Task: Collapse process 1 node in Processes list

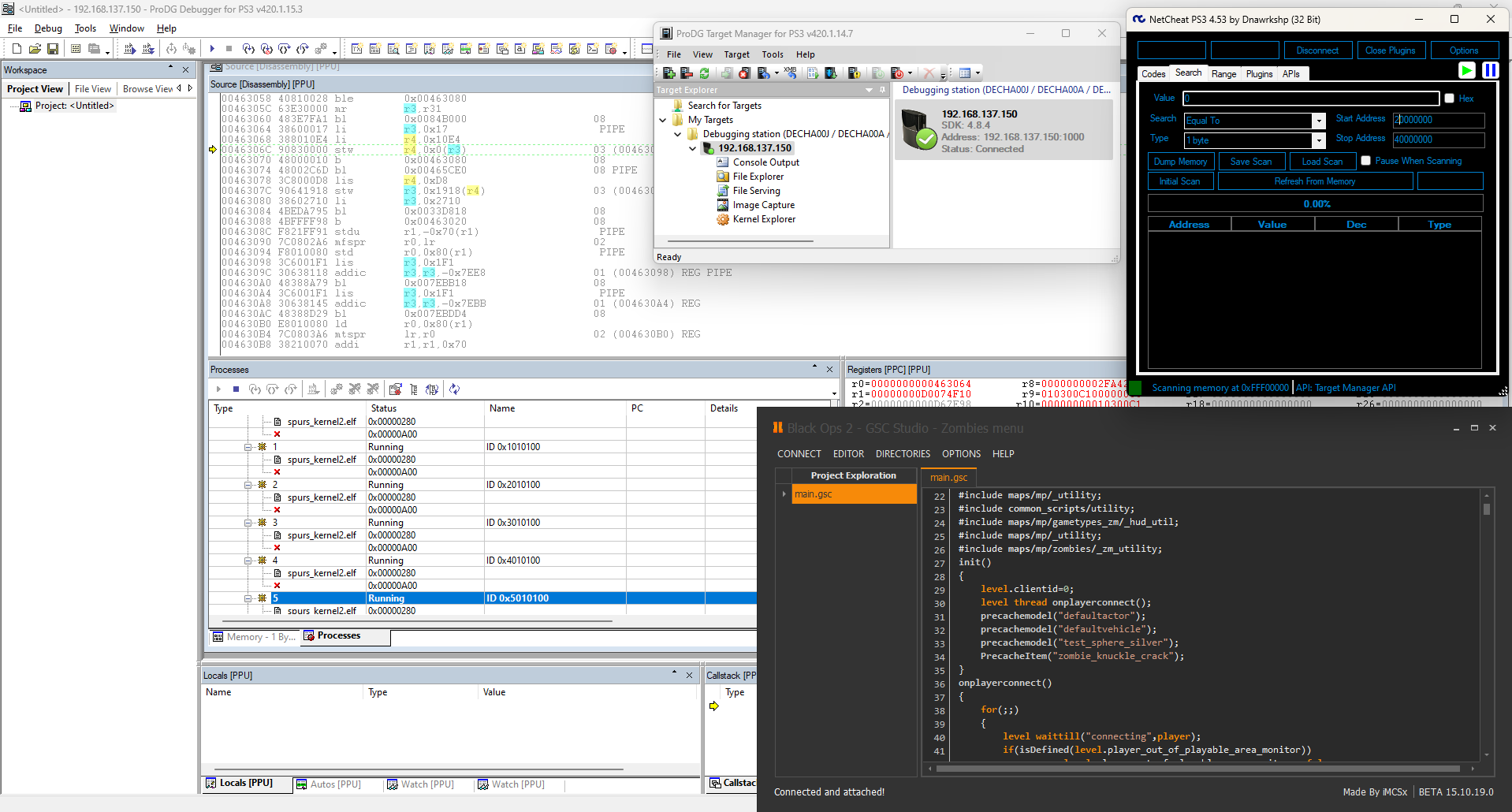Action: [248, 447]
